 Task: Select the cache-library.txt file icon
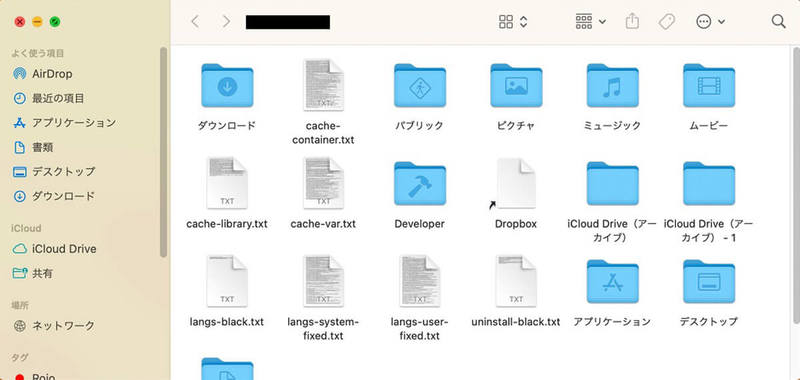point(227,183)
